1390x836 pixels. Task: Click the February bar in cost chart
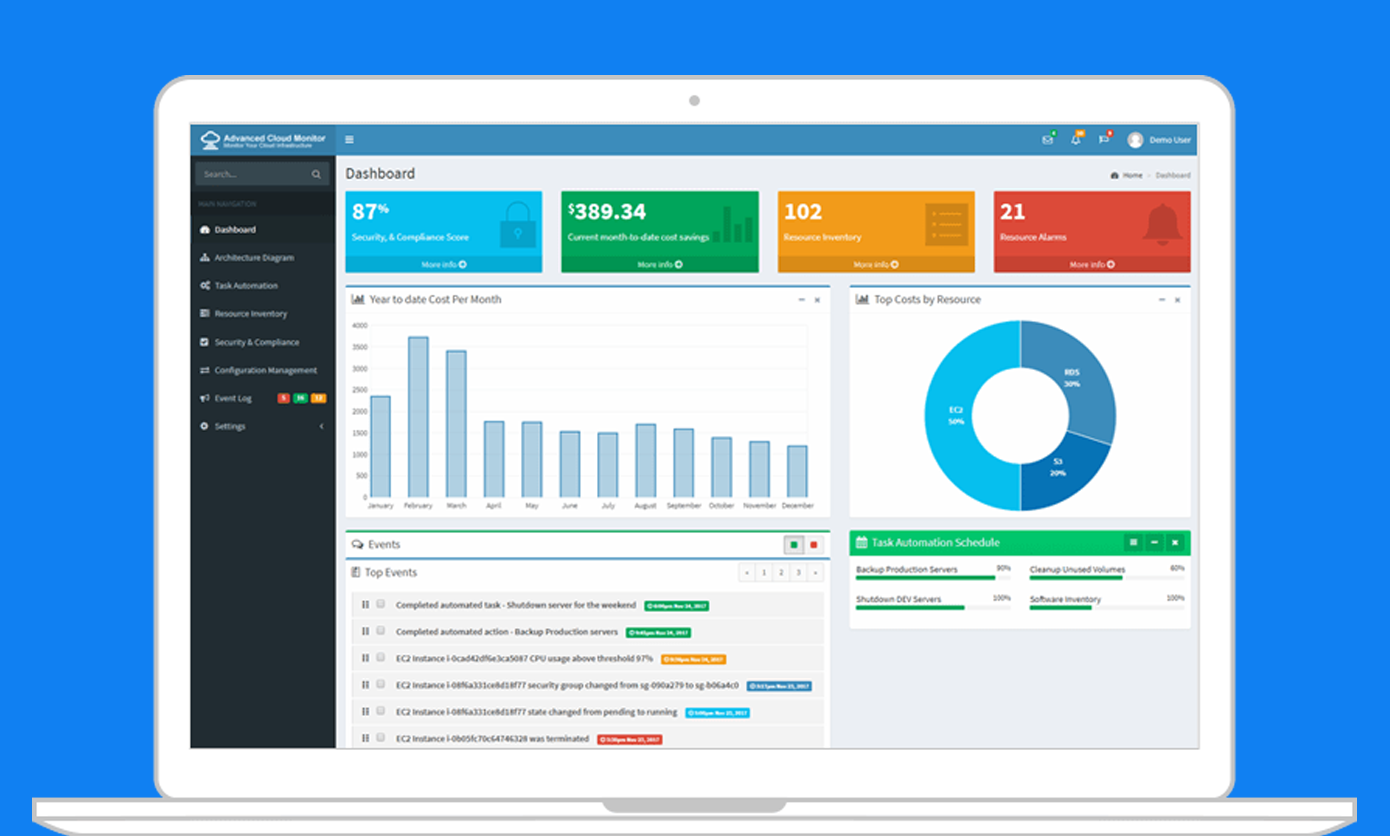418,416
